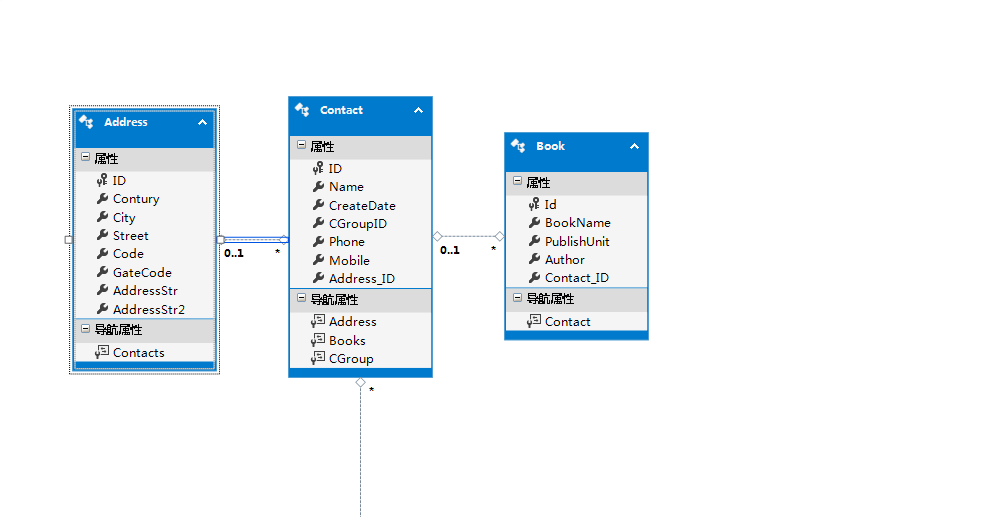Click the Address entity type icon
This screenshot has width=1003, height=517.
[x=86, y=121]
